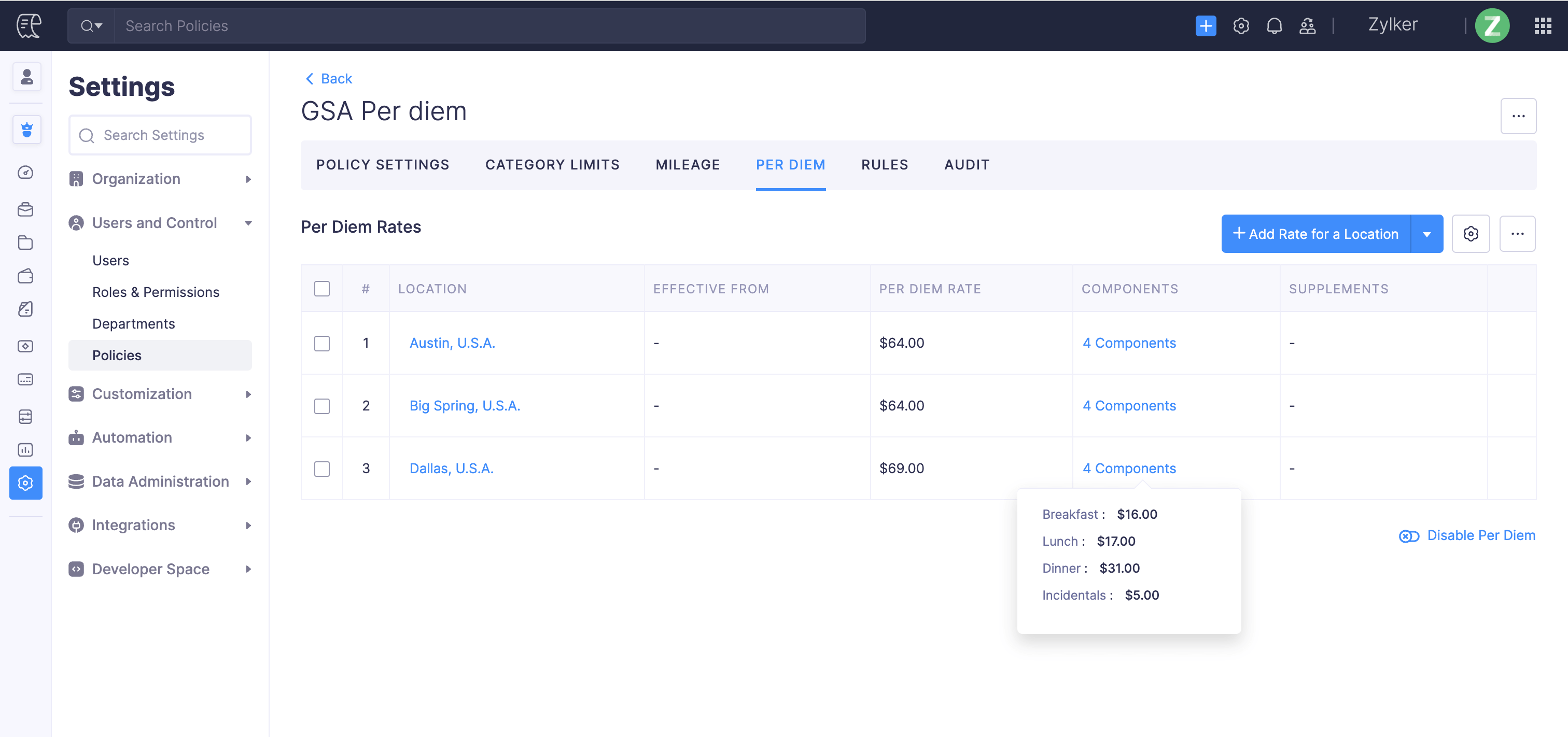1568x737 pixels.
Task: Click the top bar settings gear icon
Action: click(x=1240, y=25)
